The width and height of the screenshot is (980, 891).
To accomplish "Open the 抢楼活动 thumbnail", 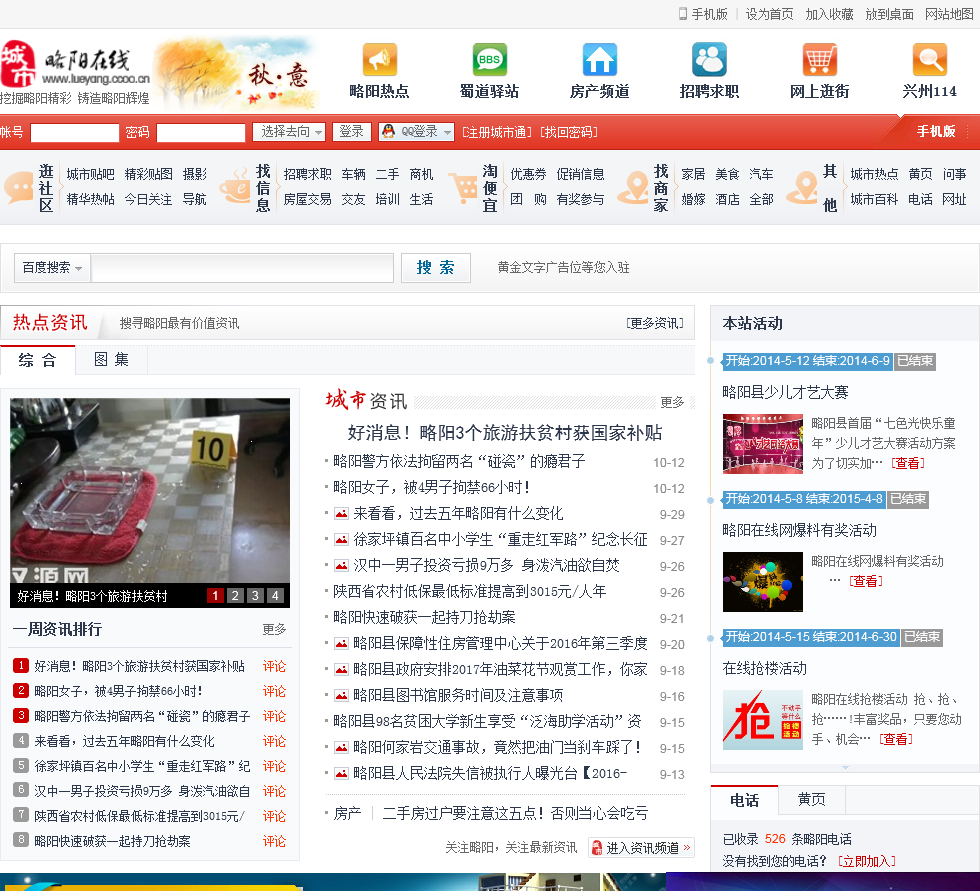I will click(x=762, y=720).
